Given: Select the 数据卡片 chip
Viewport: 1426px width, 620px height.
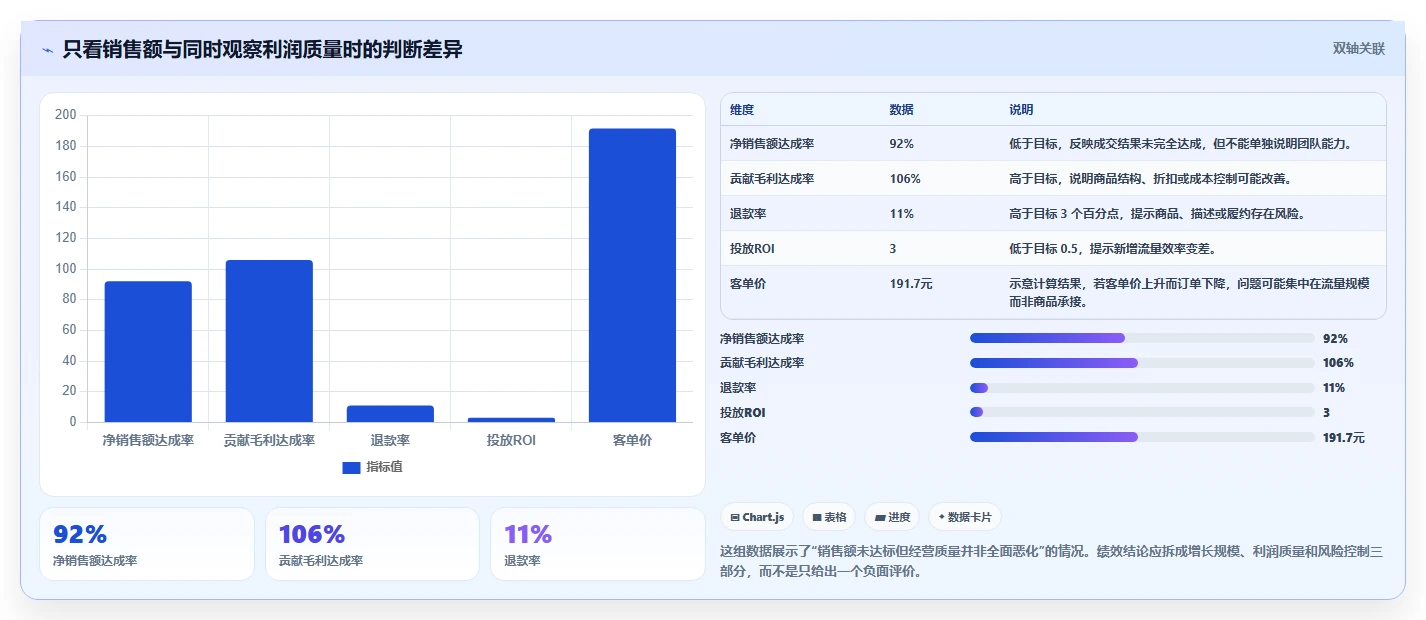Looking at the screenshot, I should (x=965, y=517).
